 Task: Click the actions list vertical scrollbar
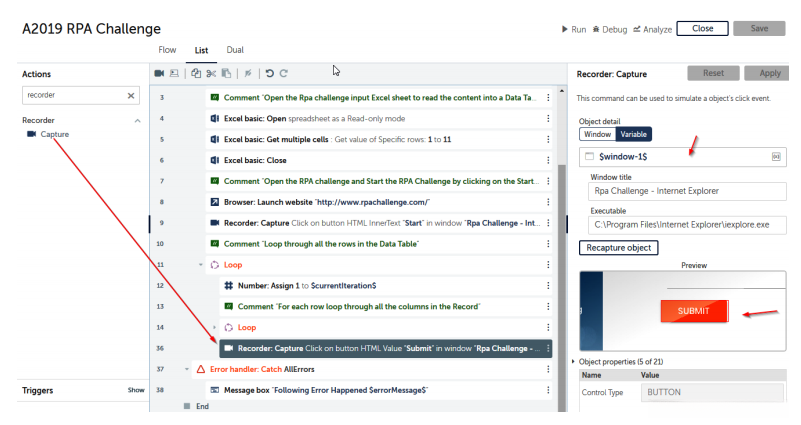tap(562, 286)
